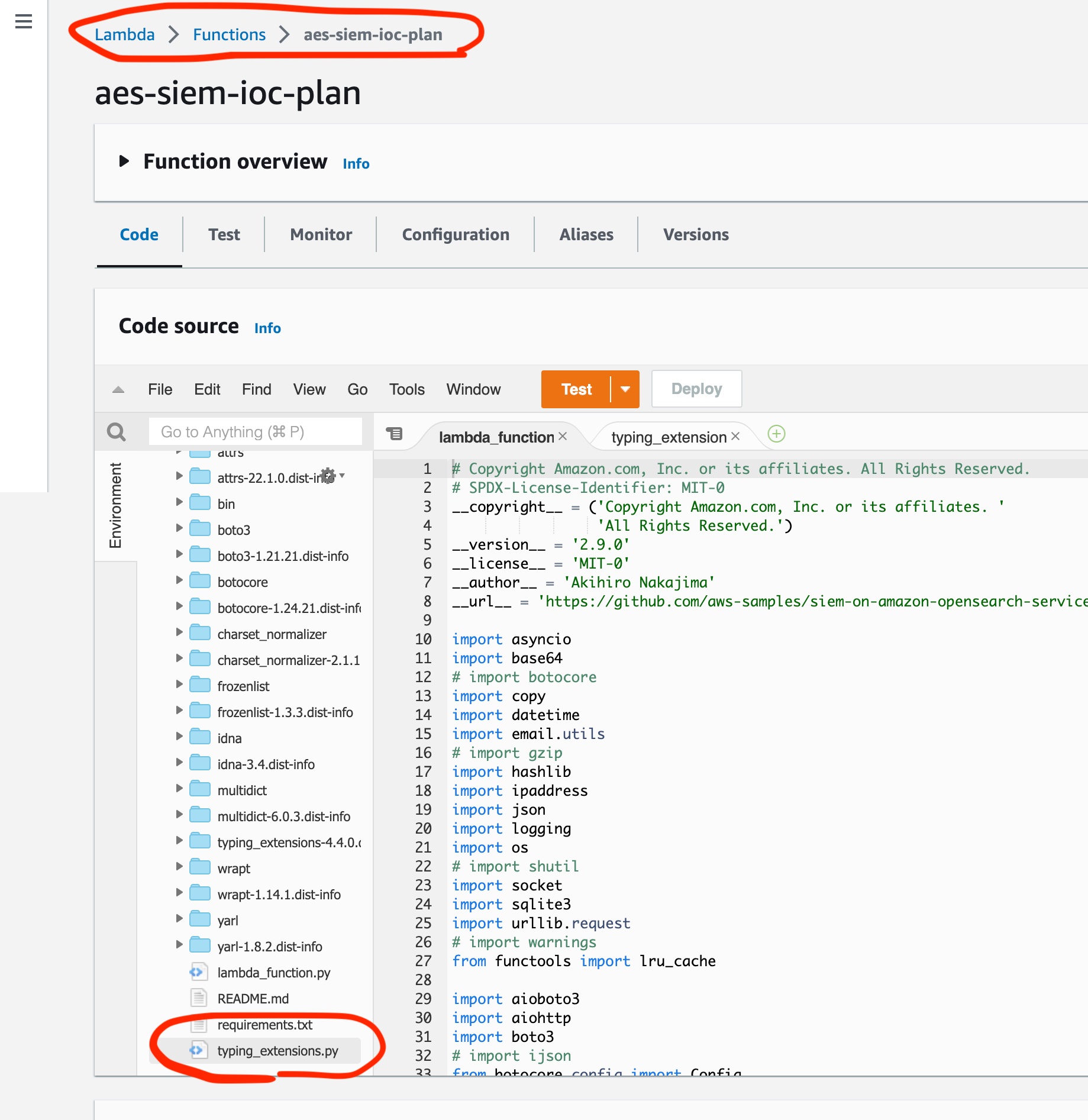The width and height of the screenshot is (1088, 1120).
Task: Switch to the typing_extension editor tab
Action: point(668,437)
